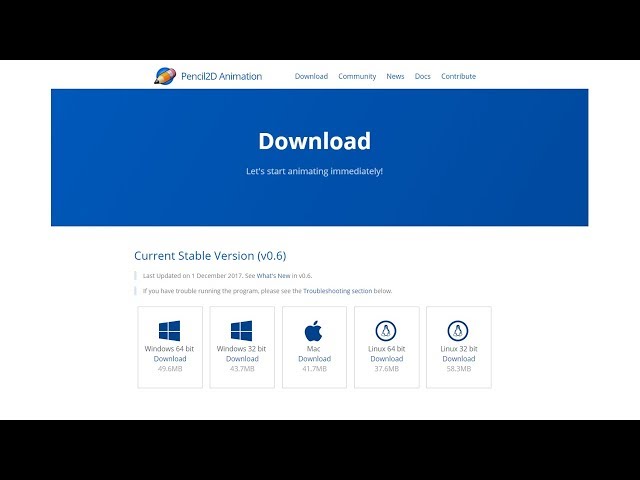Viewport: 640px width, 480px height.
Task: Click the Linux 32 bit penguin icon
Action: click(x=458, y=331)
